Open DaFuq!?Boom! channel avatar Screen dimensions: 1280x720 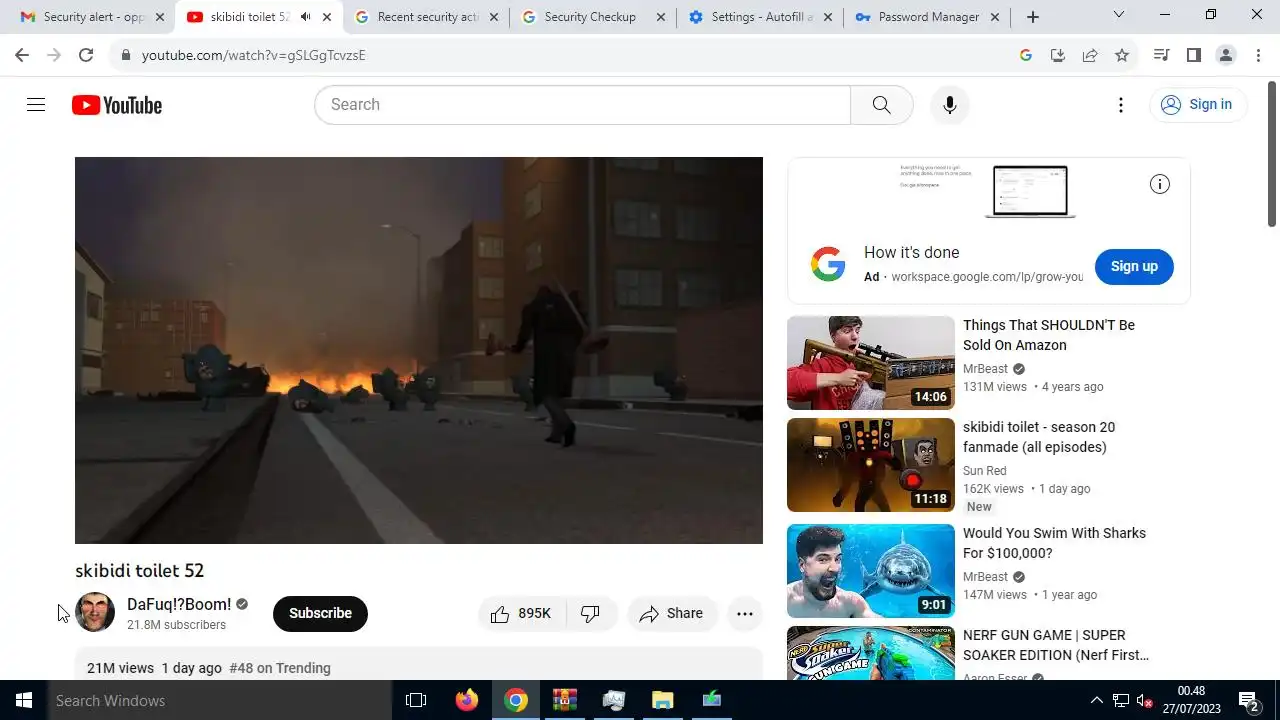click(95, 612)
